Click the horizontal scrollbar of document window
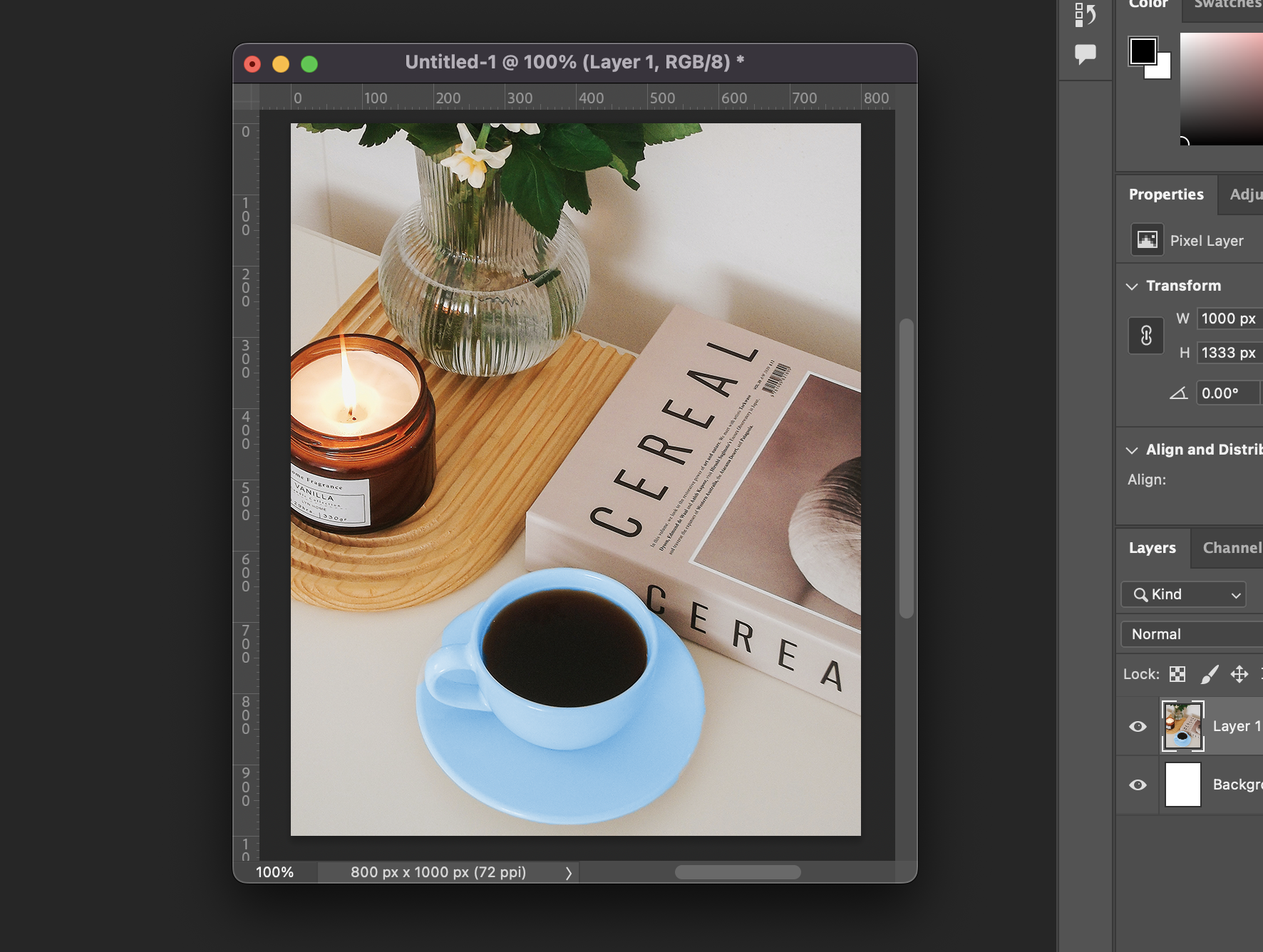 738,872
